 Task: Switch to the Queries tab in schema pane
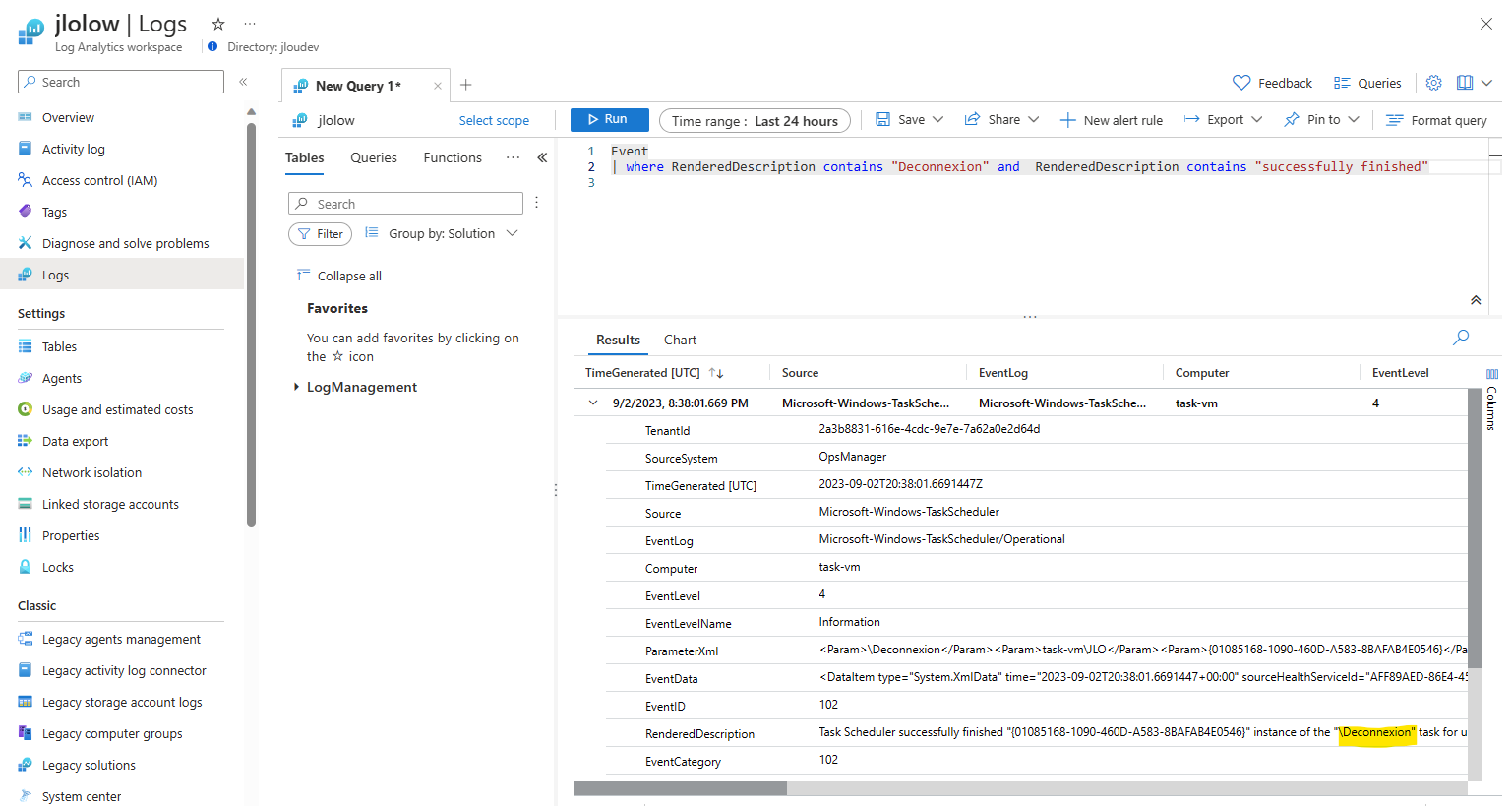click(374, 157)
